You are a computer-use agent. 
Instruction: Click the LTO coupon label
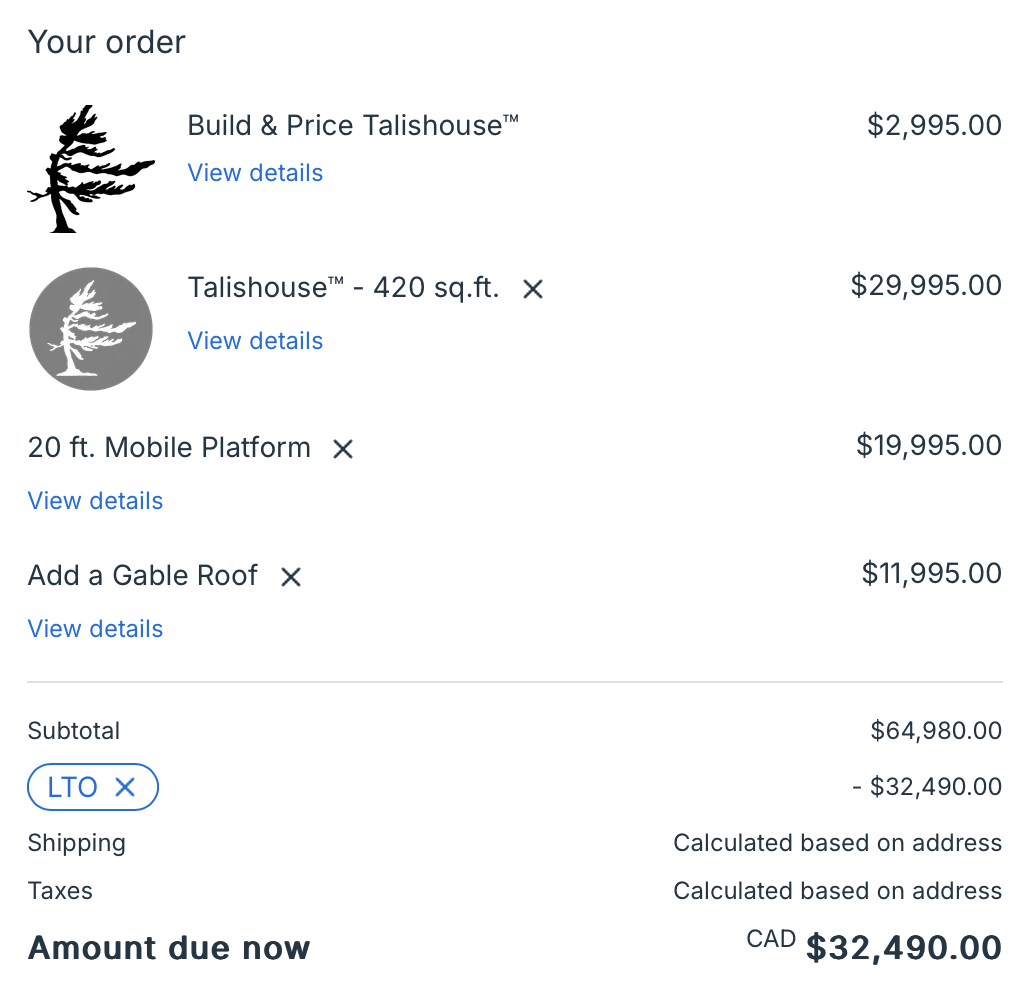(x=73, y=788)
